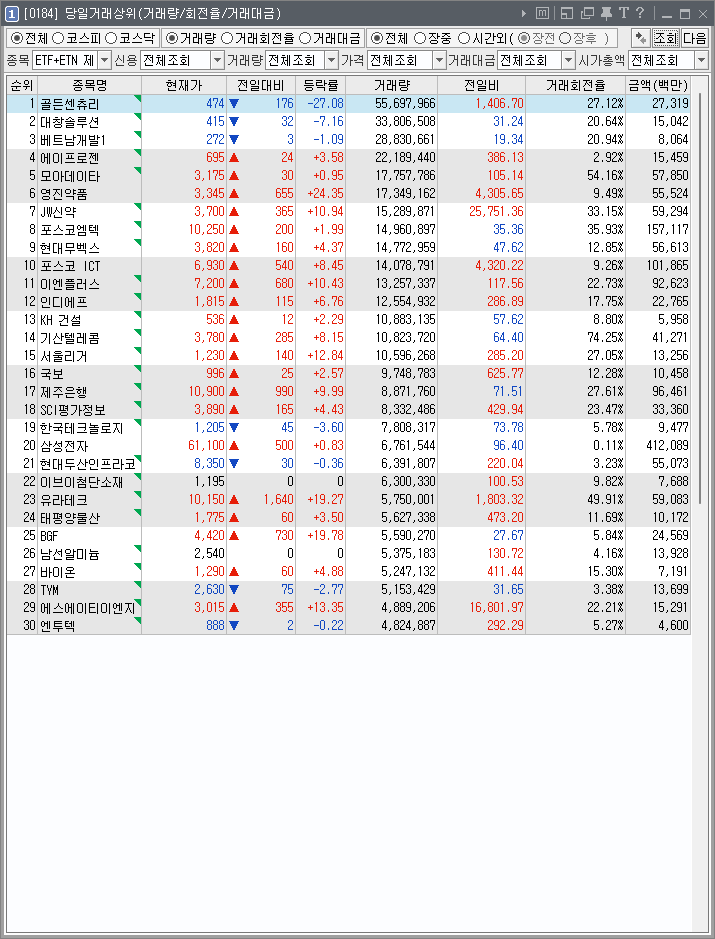715x939 pixels.
Task: Open the 거래대금 filter 전체조회 dropdown
Action: click(568, 60)
